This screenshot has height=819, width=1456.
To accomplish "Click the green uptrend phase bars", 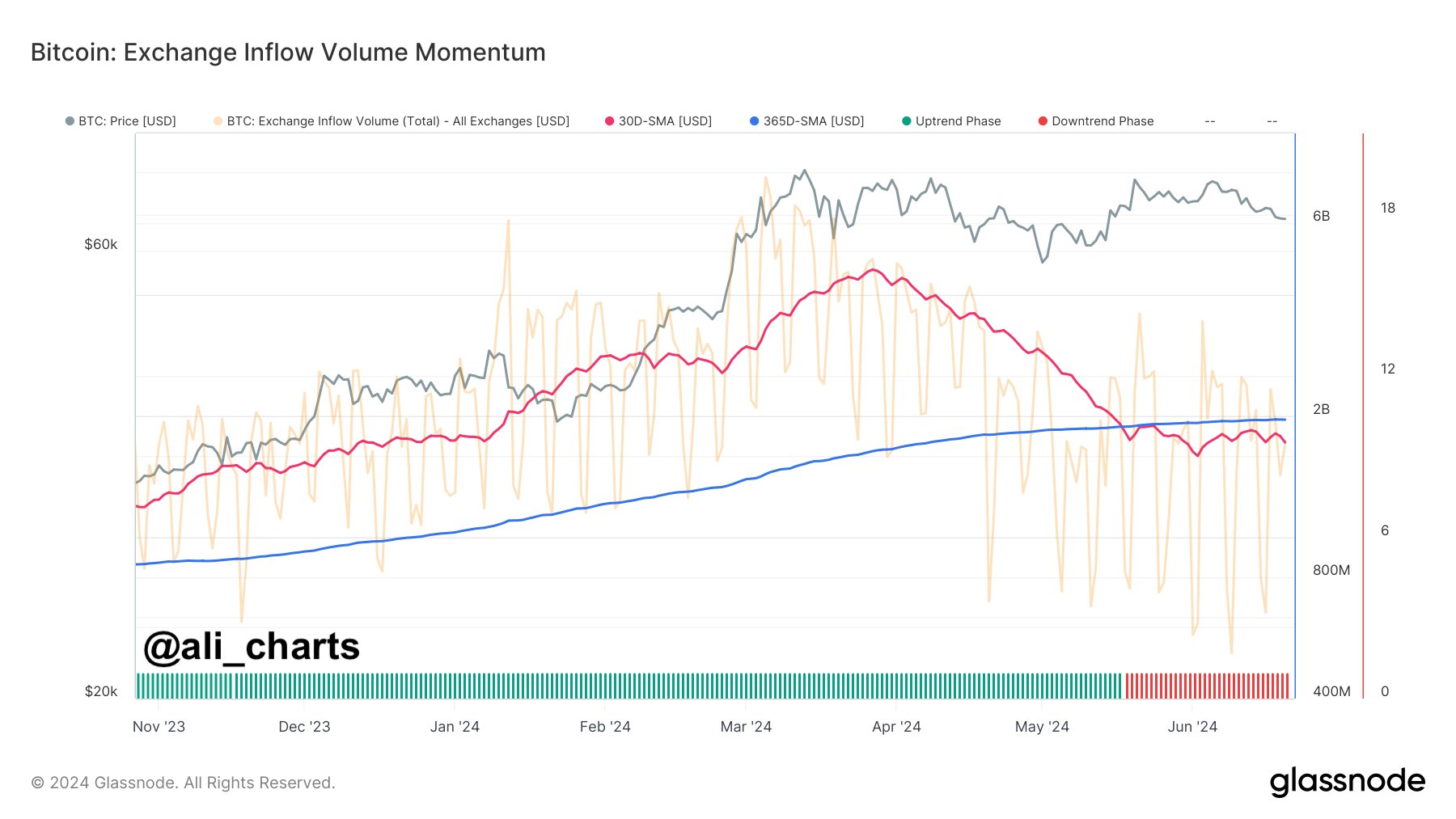I will tap(630, 686).
